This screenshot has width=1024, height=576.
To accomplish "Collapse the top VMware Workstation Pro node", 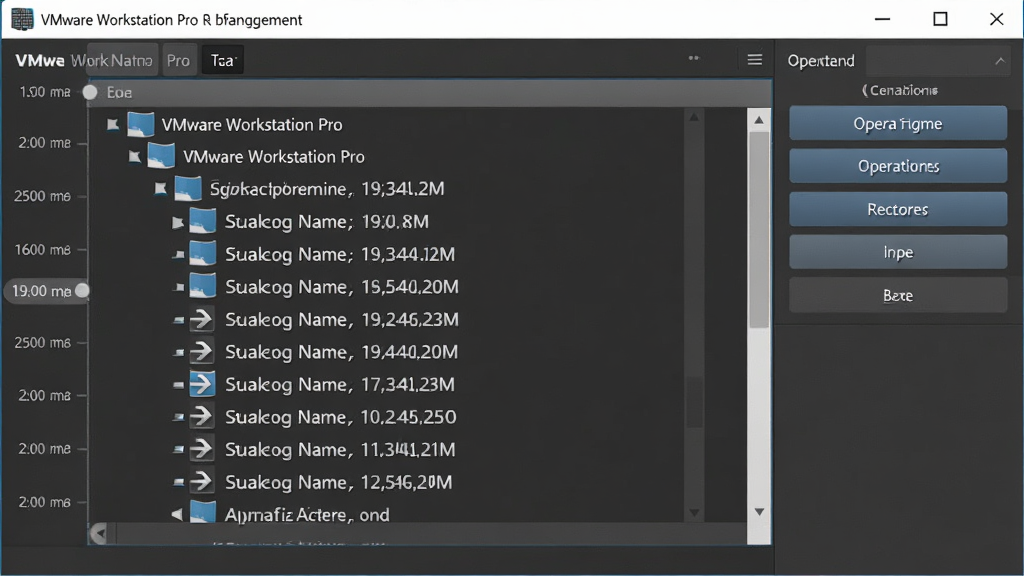I will pos(113,124).
